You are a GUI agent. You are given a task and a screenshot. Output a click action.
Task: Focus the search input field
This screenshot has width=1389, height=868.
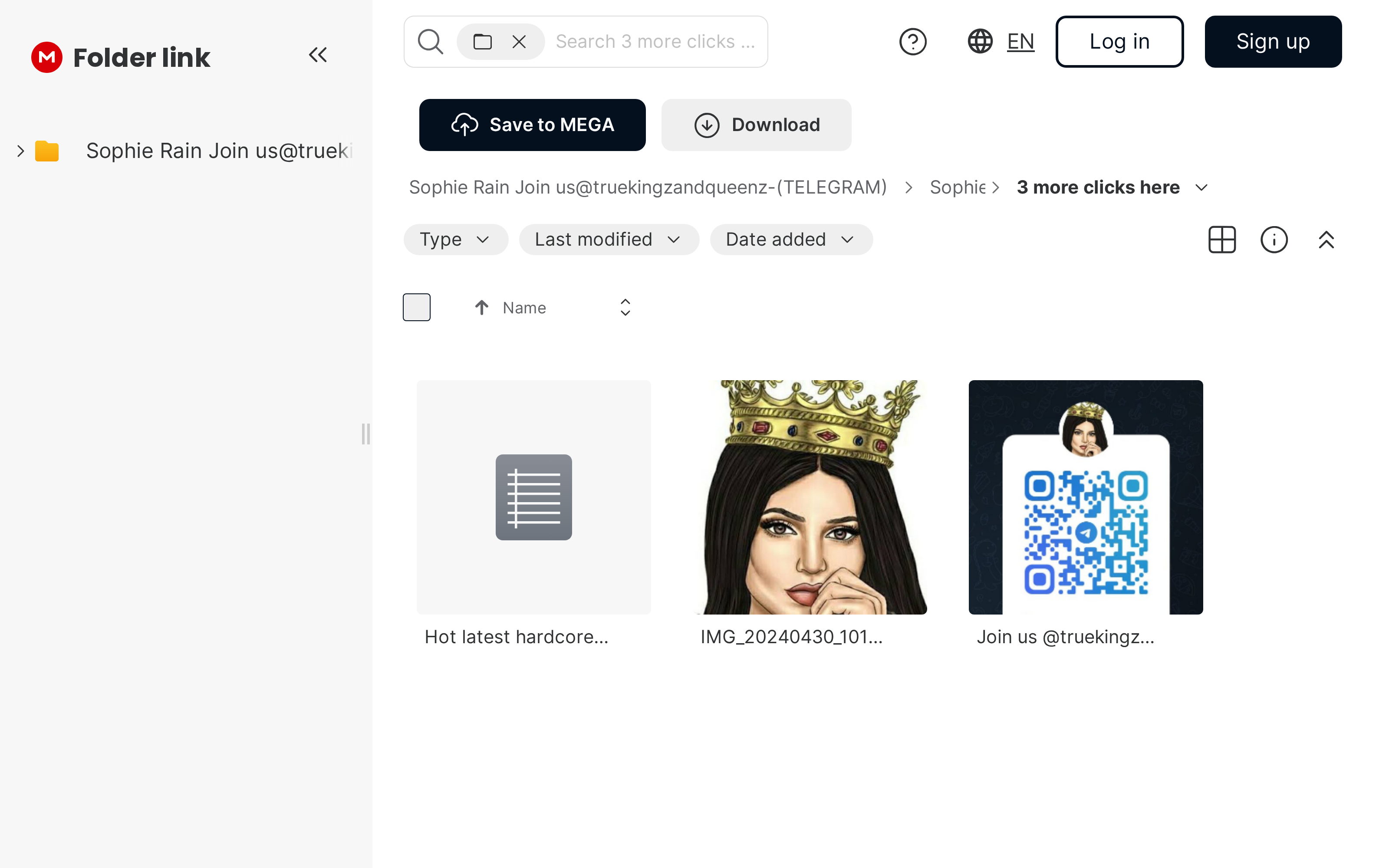pos(655,42)
